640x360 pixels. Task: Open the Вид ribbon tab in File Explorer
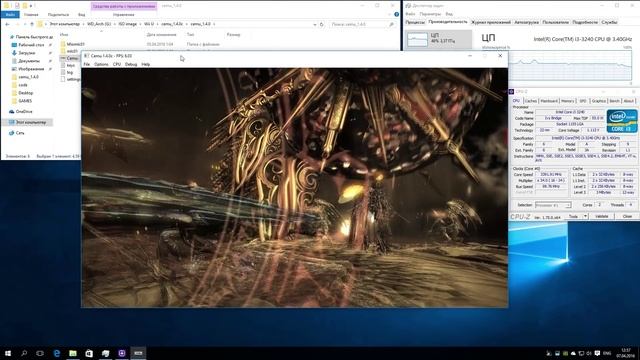(x=82, y=15)
